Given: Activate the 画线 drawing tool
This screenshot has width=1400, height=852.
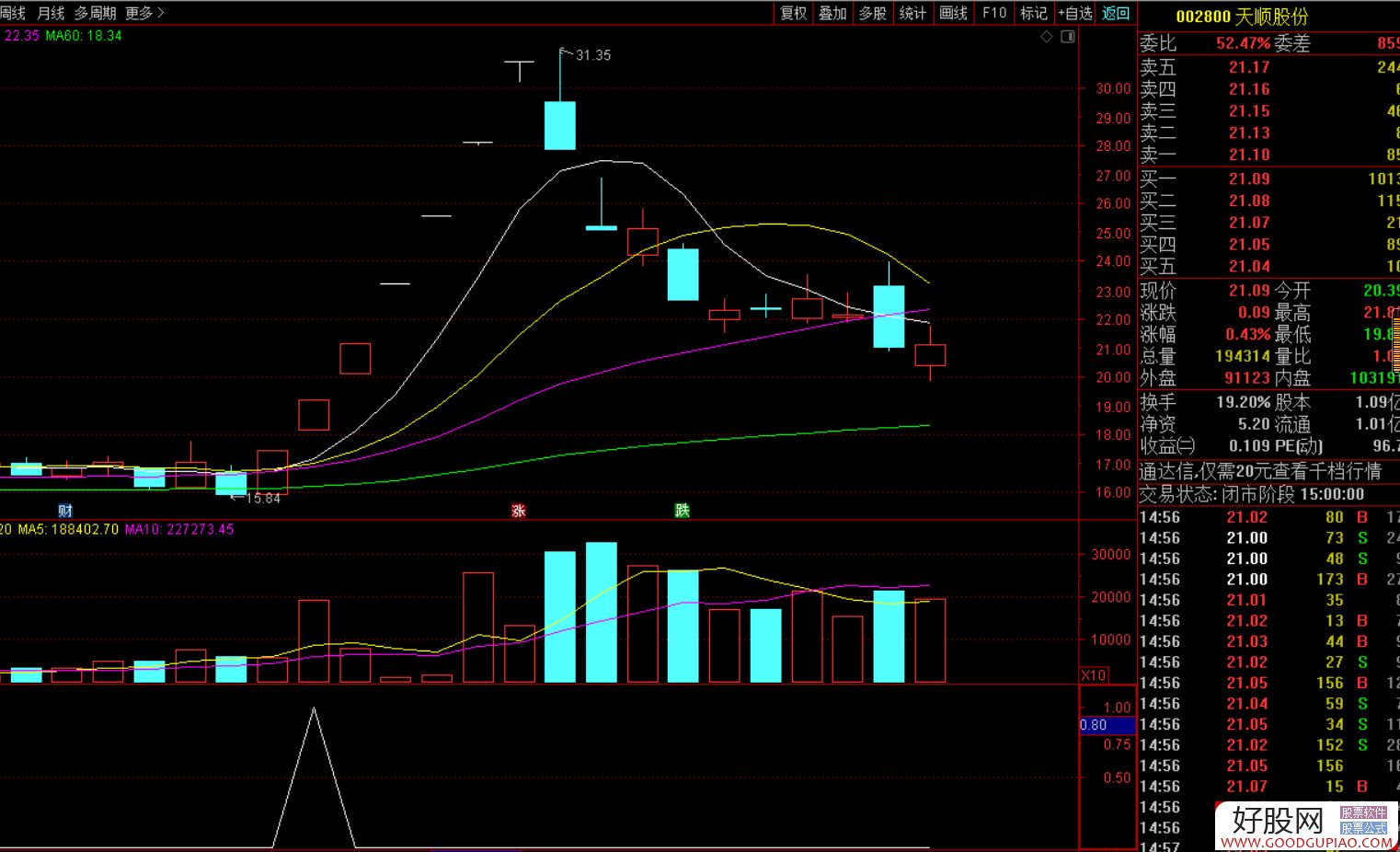Looking at the screenshot, I should [953, 13].
